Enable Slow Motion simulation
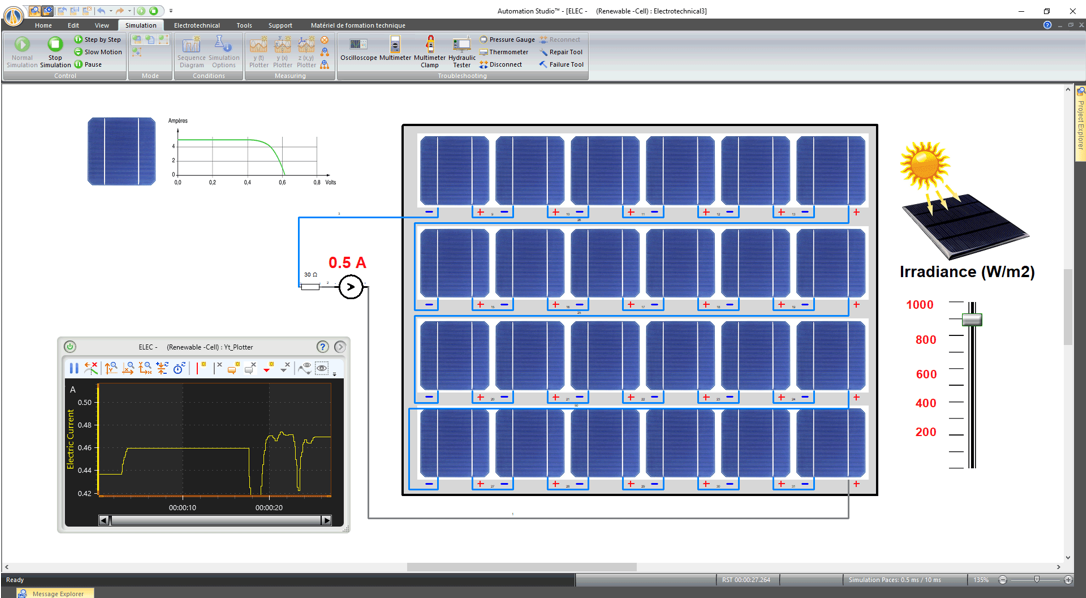The height and width of the screenshot is (598, 1086). pyautogui.click(x=98, y=52)
